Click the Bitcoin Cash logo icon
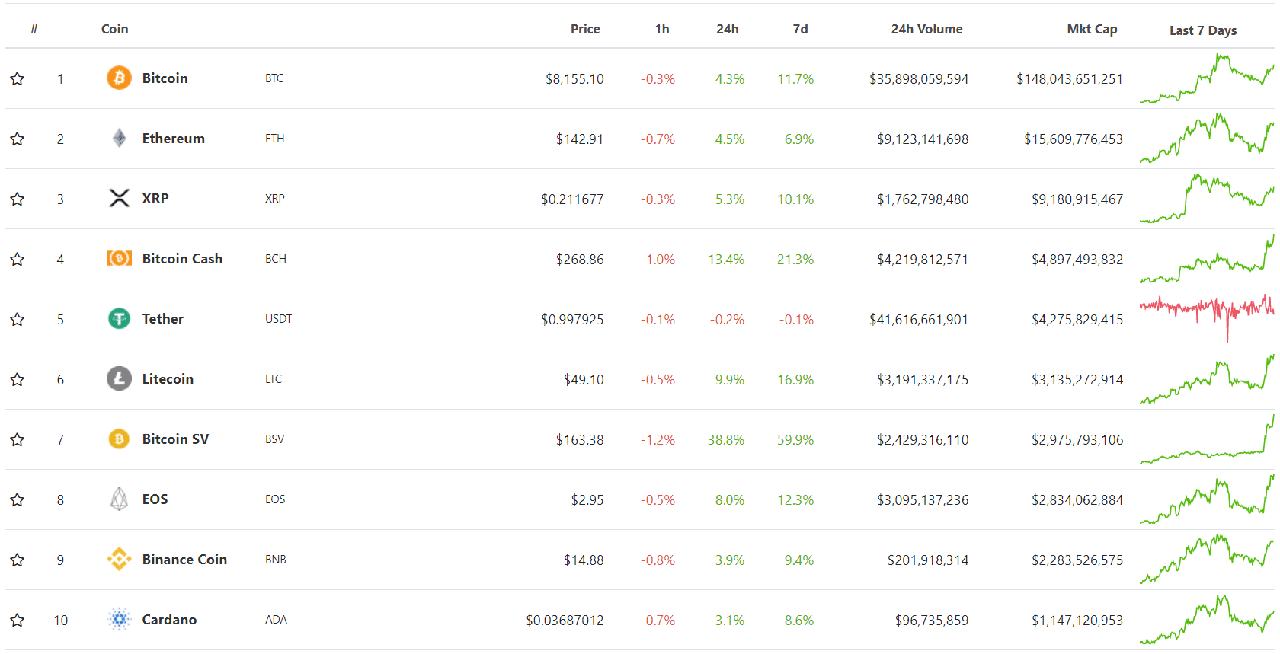The height and width of the screenshot is (654, 1280). 119,258
